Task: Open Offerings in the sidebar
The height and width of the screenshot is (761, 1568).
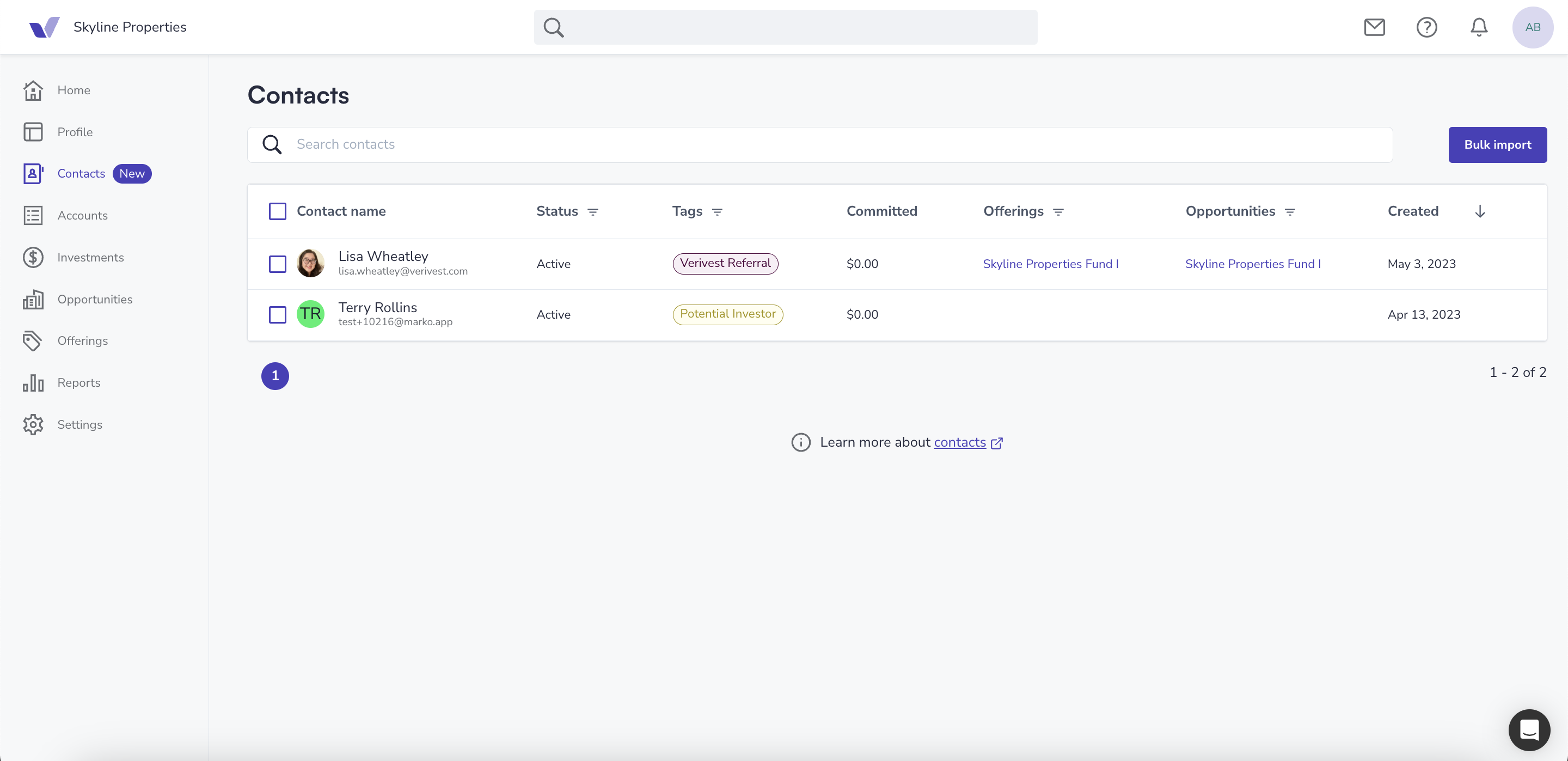Action: tap(82, 341)
